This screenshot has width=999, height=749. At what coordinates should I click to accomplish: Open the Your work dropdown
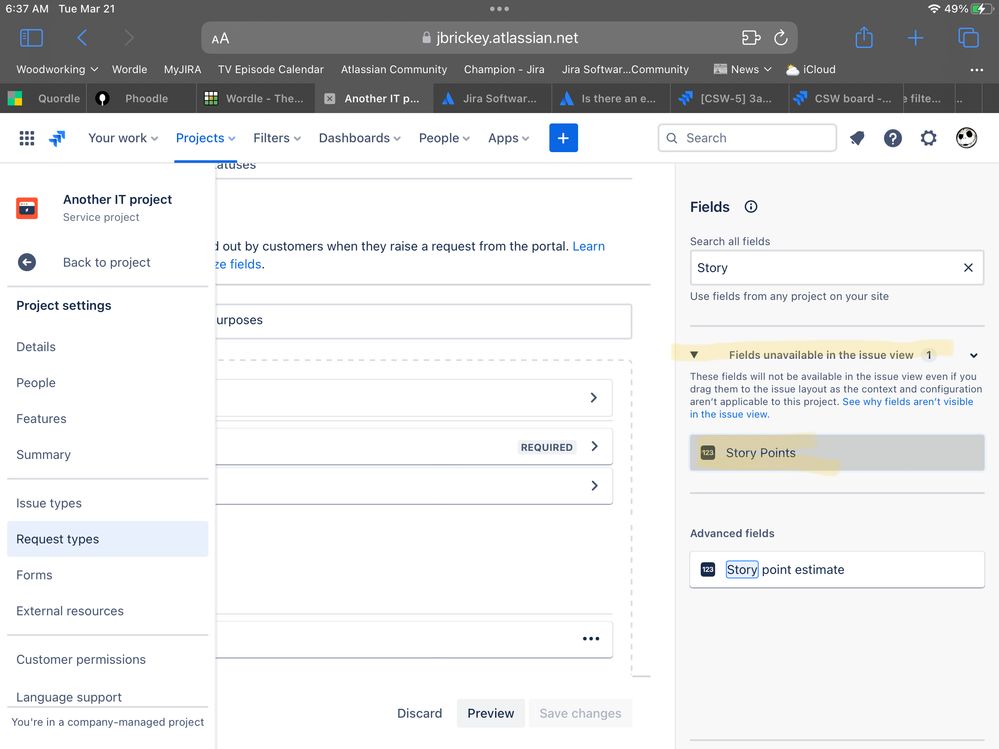pyautogui.click(x=123, y=138)
